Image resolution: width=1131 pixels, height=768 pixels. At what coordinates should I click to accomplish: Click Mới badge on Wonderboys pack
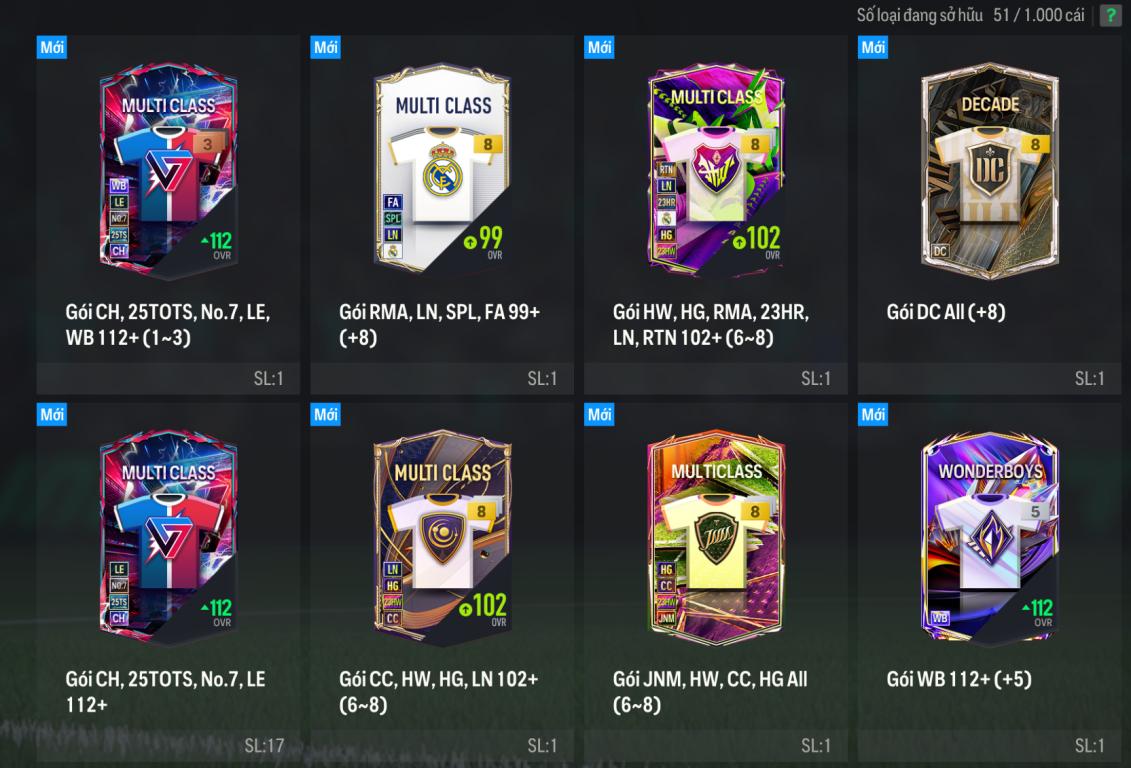point(873,415)
